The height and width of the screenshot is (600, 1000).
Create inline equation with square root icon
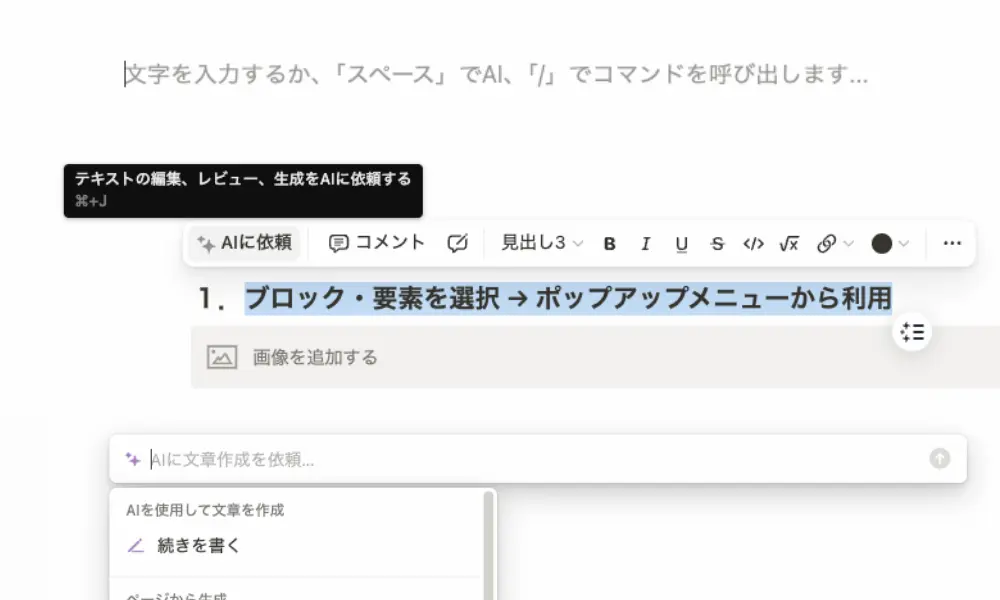click(789, 244)
